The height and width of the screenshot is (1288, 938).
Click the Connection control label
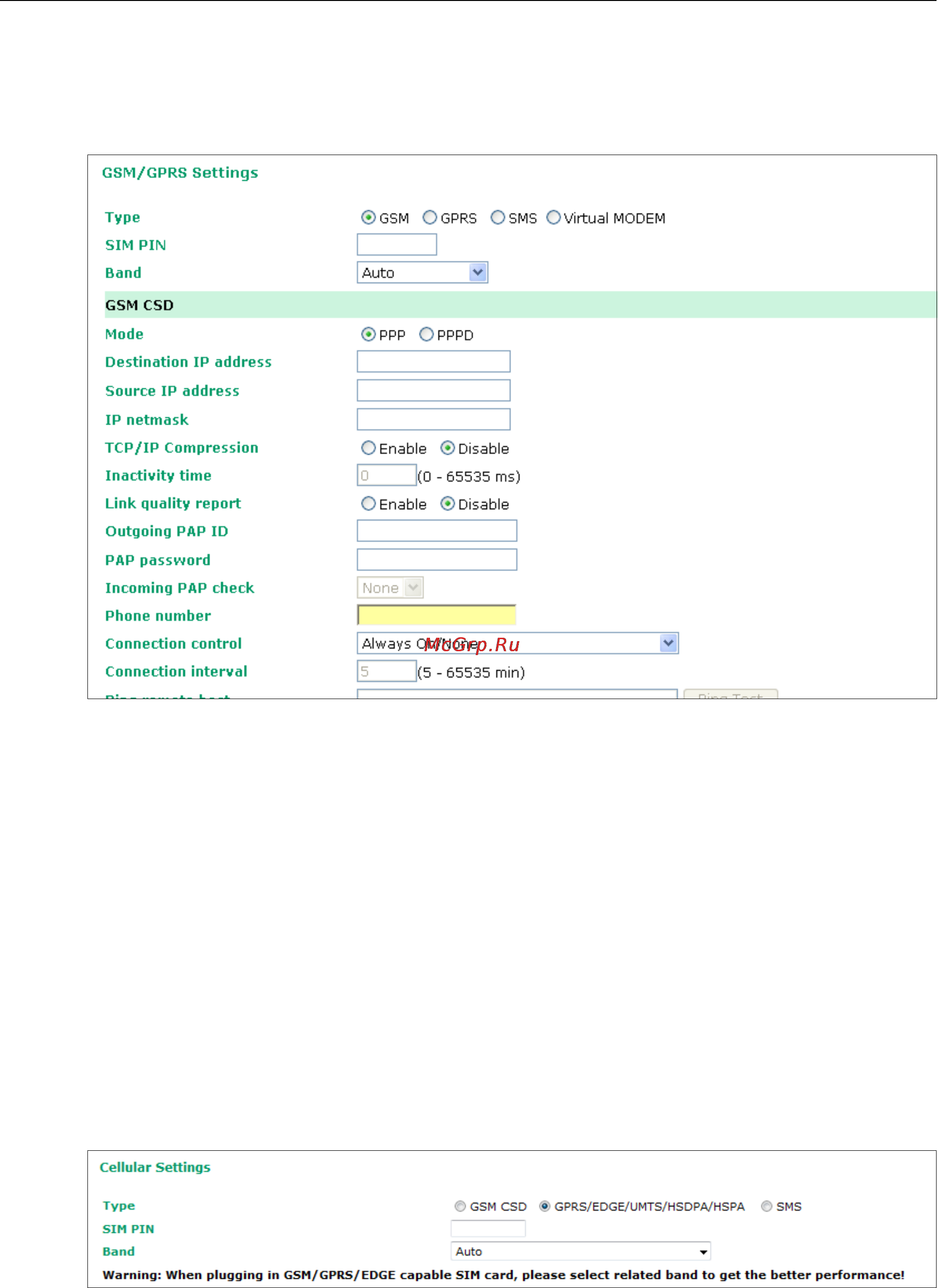pos(174,644)
